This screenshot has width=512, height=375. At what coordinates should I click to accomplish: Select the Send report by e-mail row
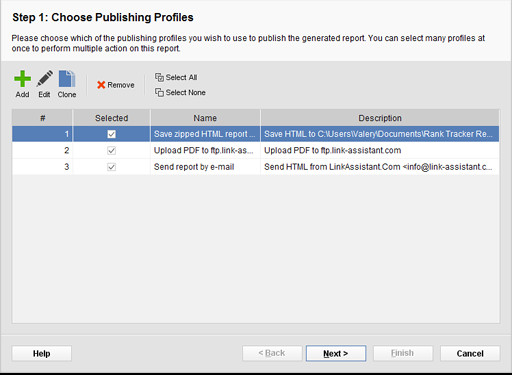tap(256, 167)
